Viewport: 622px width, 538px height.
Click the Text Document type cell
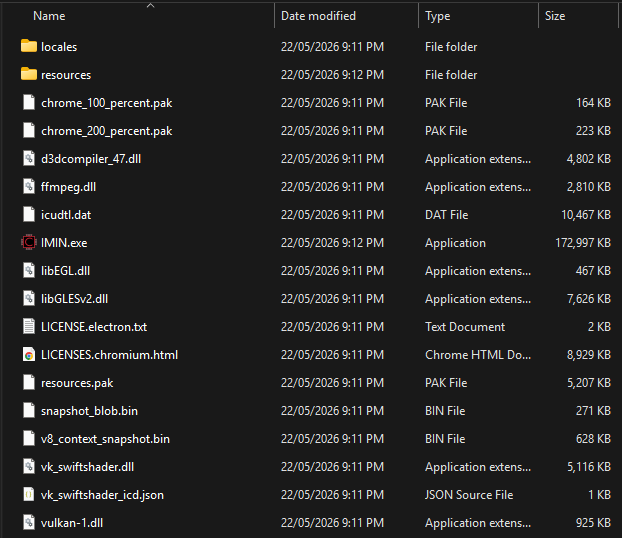pyautogui.click(x=465, y=327)
